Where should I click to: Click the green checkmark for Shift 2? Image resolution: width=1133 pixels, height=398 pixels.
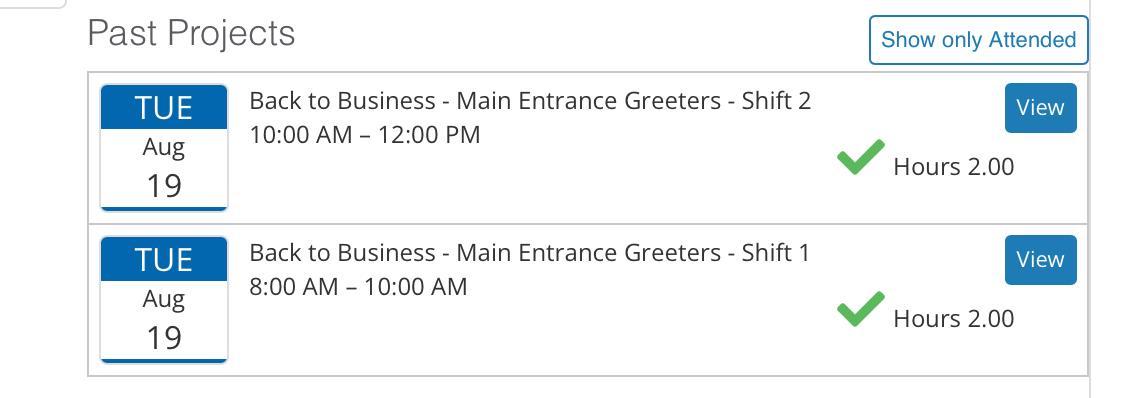pyautogui.click(x=861, y=157)
